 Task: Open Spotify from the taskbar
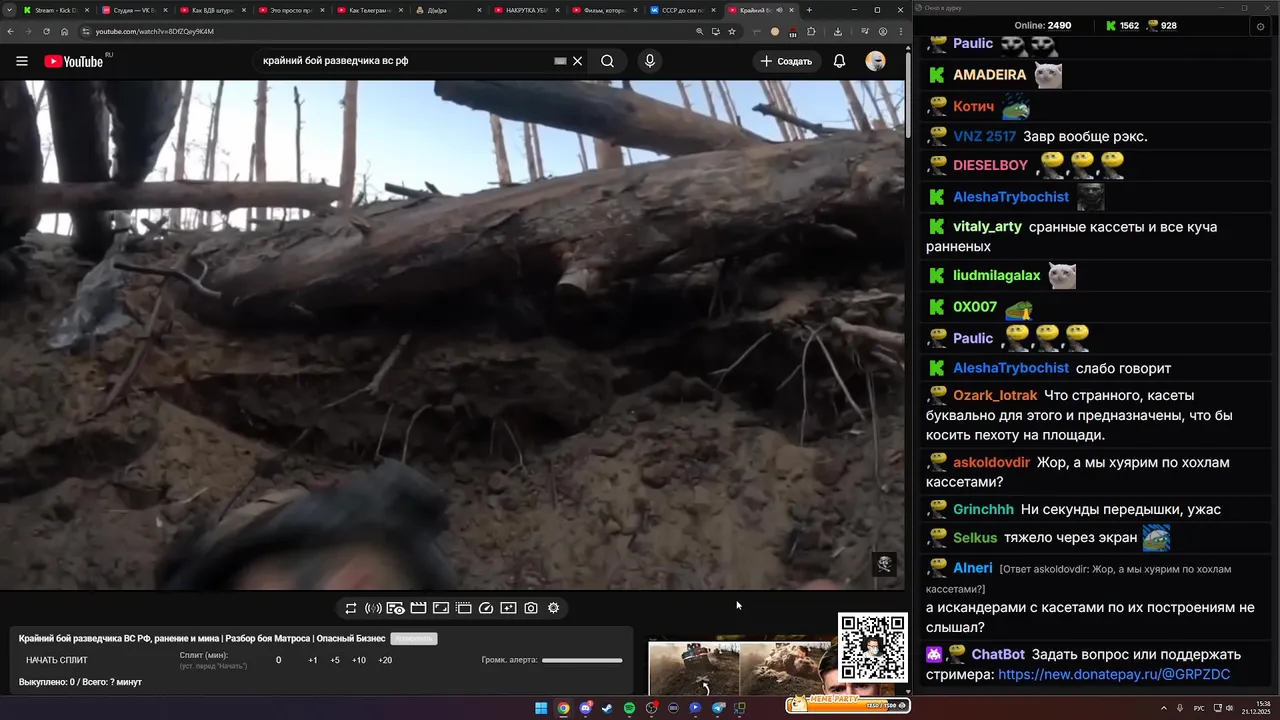coord(629,708)
